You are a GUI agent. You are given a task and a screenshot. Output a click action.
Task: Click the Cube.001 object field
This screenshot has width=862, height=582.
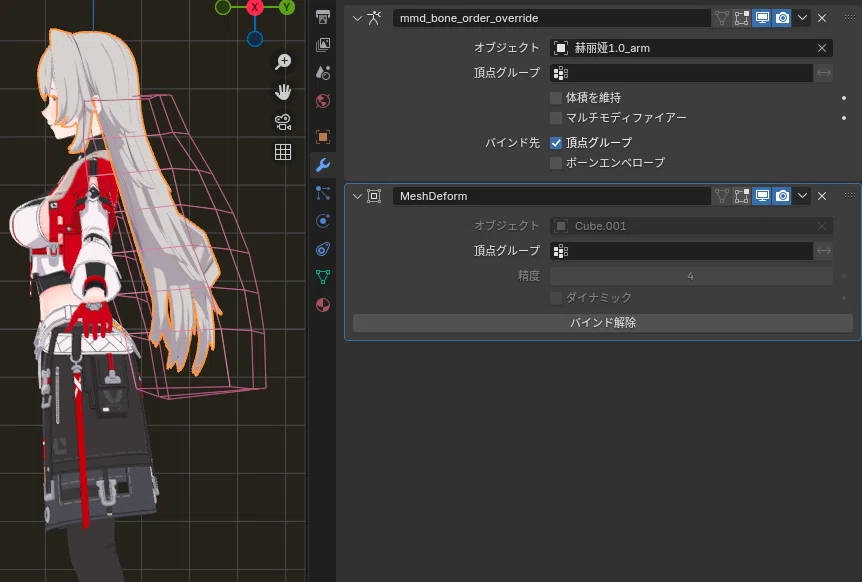coord(691,226)
